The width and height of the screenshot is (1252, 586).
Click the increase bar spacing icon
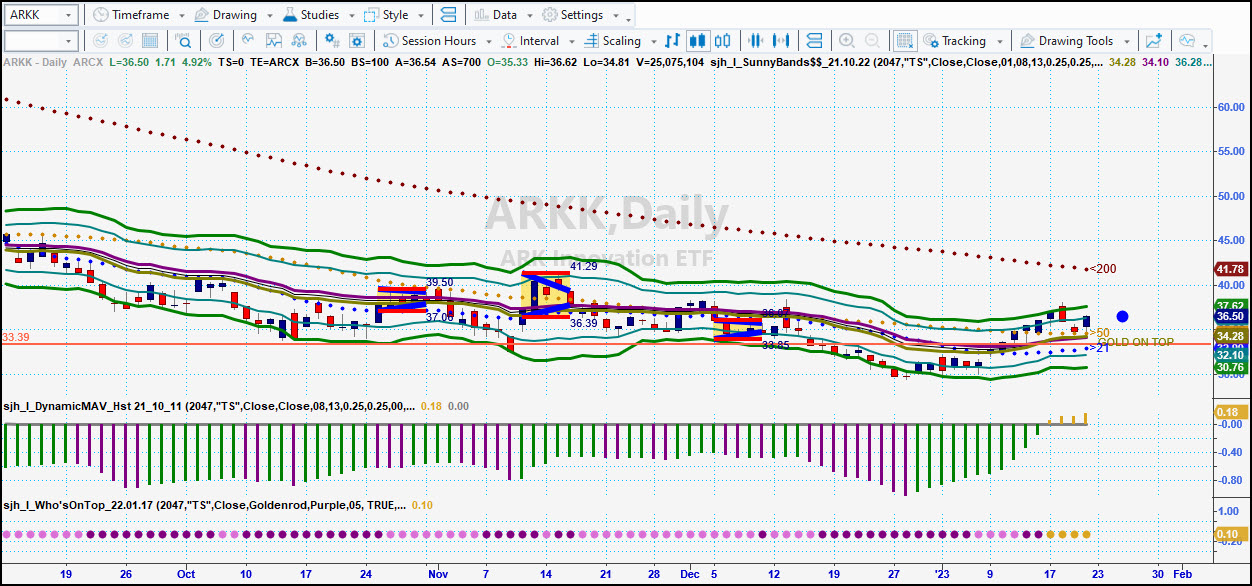pos(782,41)
